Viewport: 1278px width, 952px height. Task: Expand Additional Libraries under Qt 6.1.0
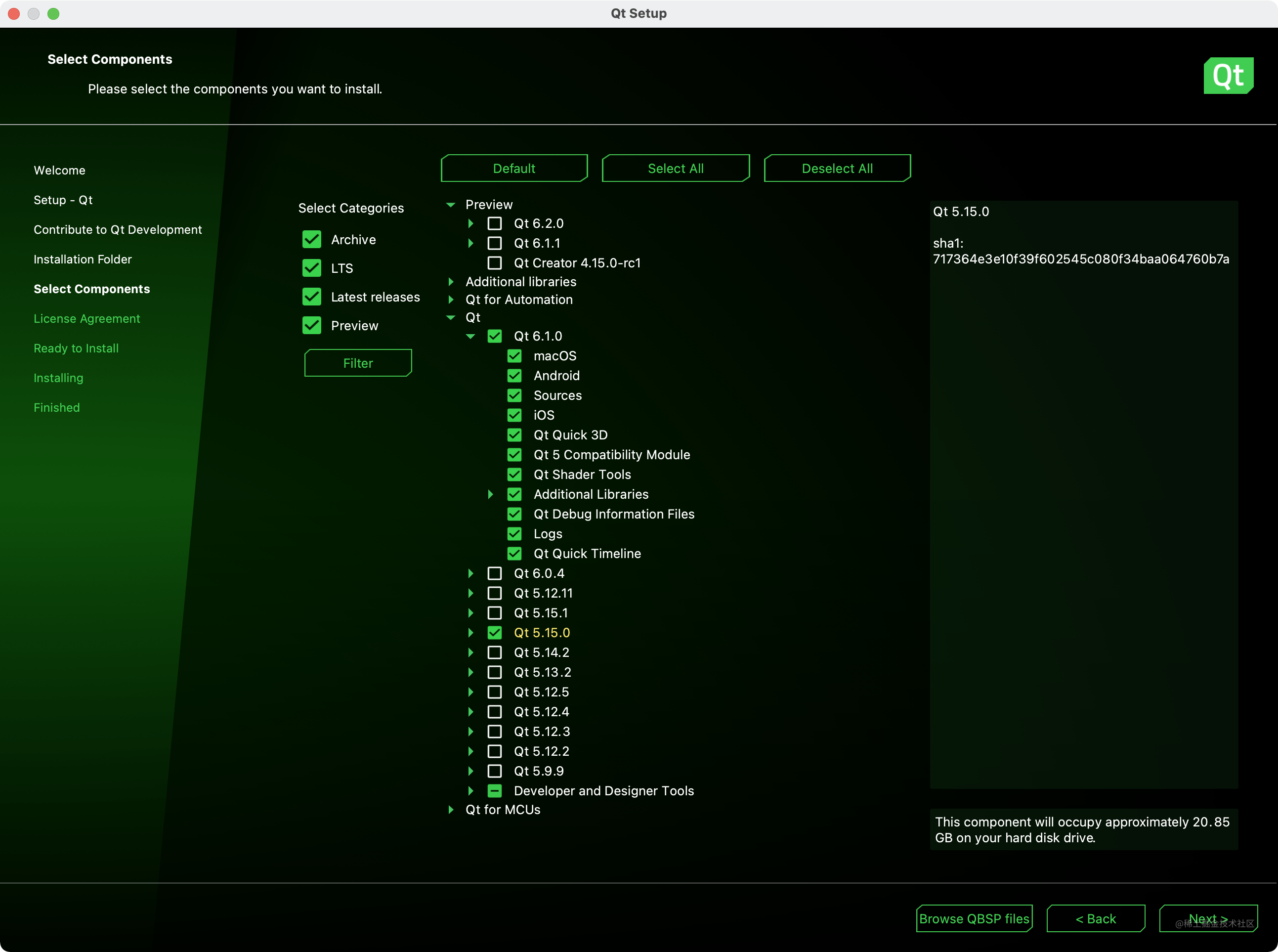[x=490, y=494]
